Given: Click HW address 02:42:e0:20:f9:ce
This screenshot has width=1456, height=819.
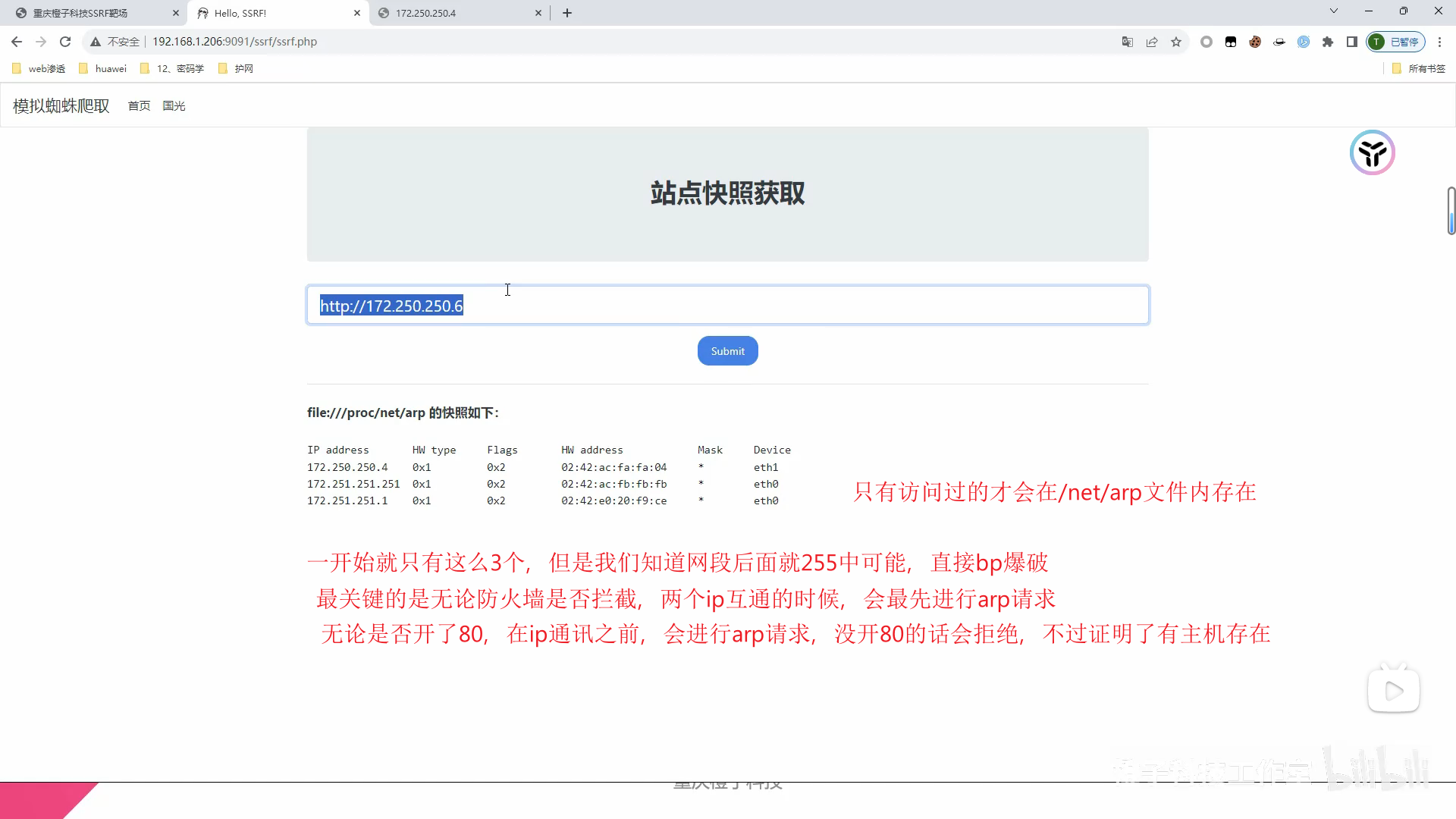Looking at the screenshot, I should [x=614, y=500].
